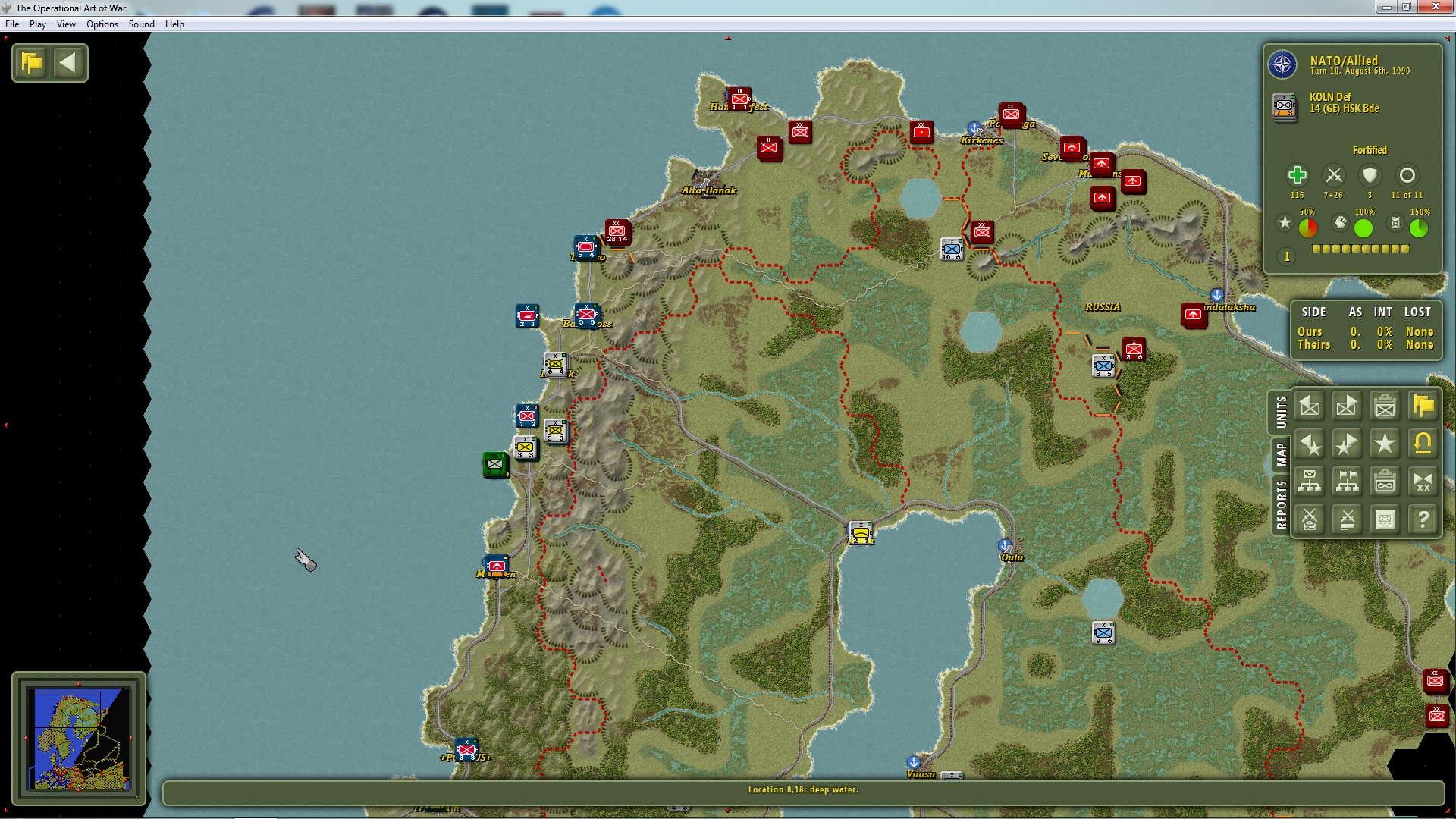
Task: Click the 'Theirs' row label in the side table
Action: (1314, 345)
